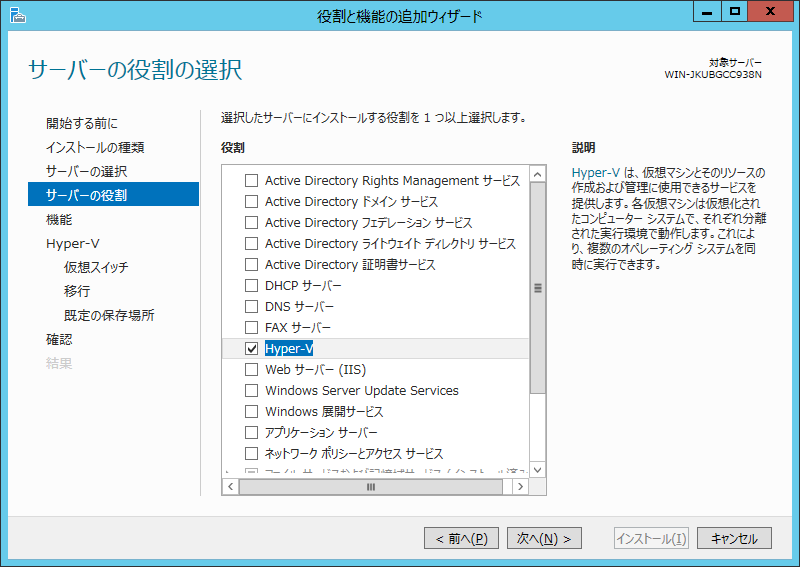This screenshot has width=800, height=567.
Task: Open the 仮想スイッチ sub-step
Action: [x=96, y=267]
